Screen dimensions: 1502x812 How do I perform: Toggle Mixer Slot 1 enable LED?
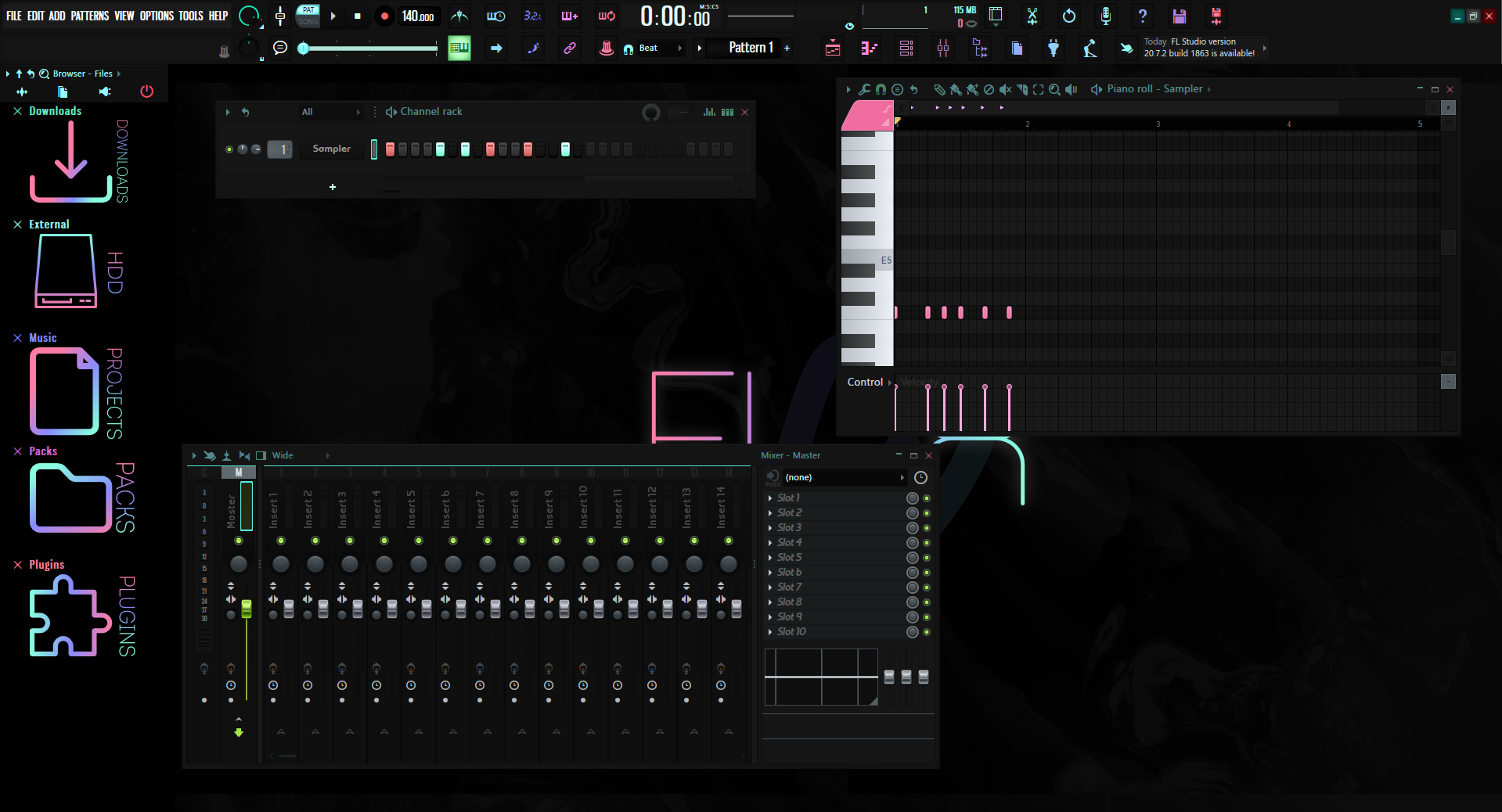(x=927, y=498)
